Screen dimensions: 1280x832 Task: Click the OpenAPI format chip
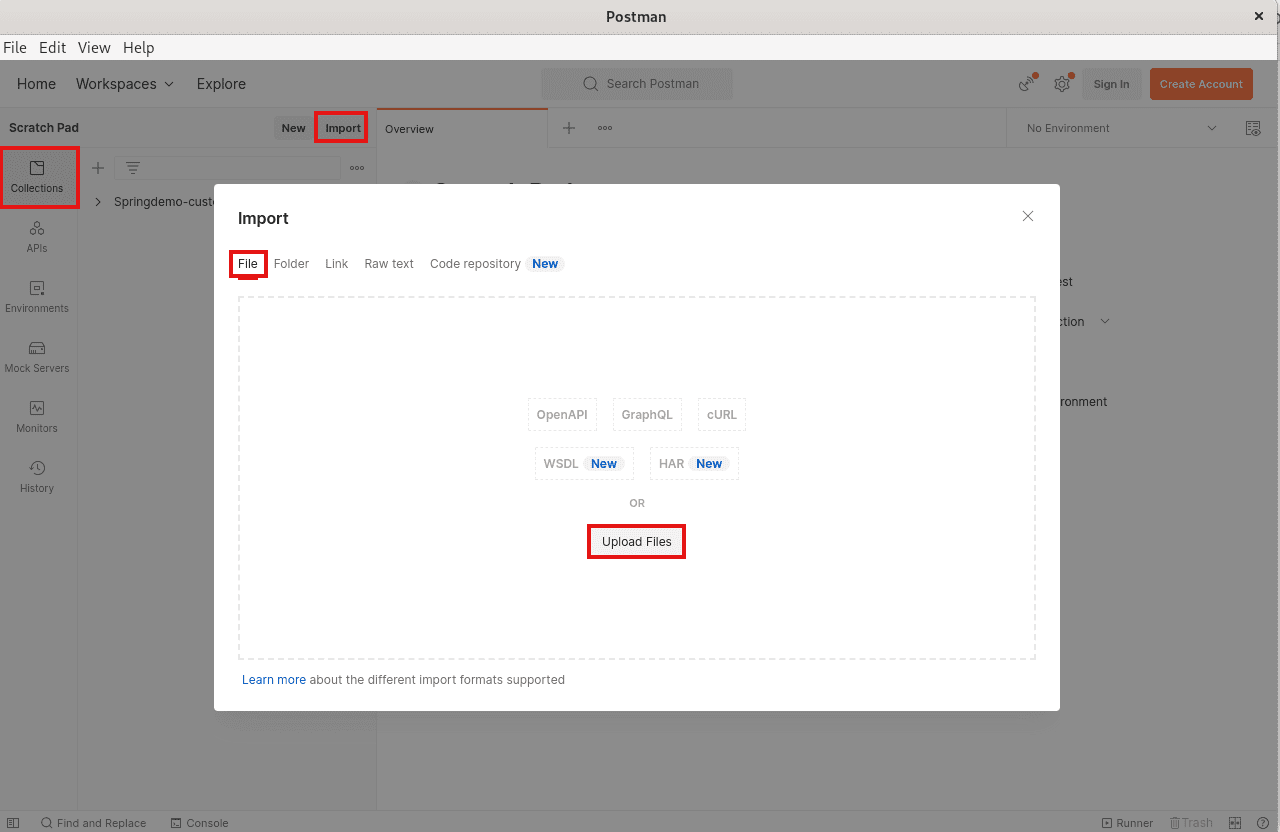pos(562,415)
